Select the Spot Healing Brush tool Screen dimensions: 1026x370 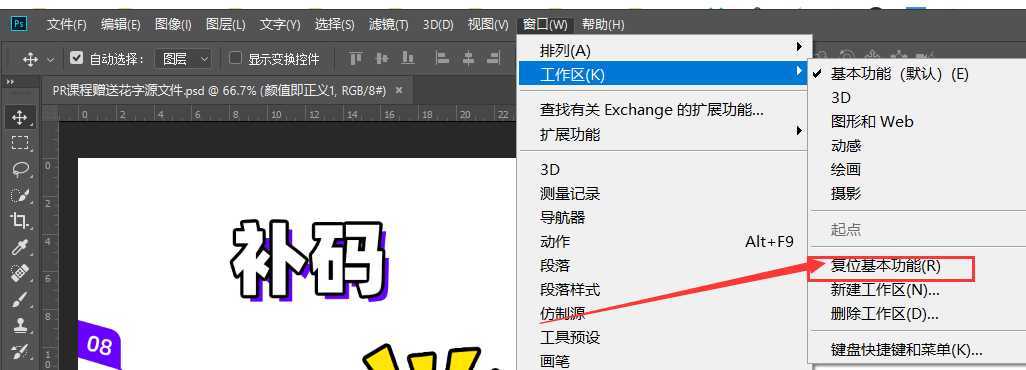coord(20,273)
